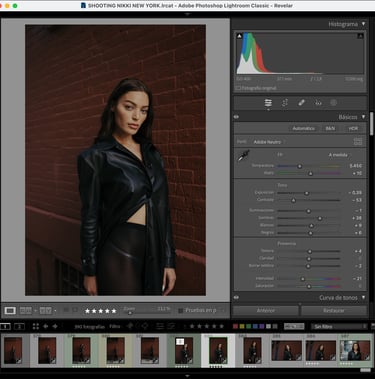Select the Healing brush tool

(x=301, y=103)
